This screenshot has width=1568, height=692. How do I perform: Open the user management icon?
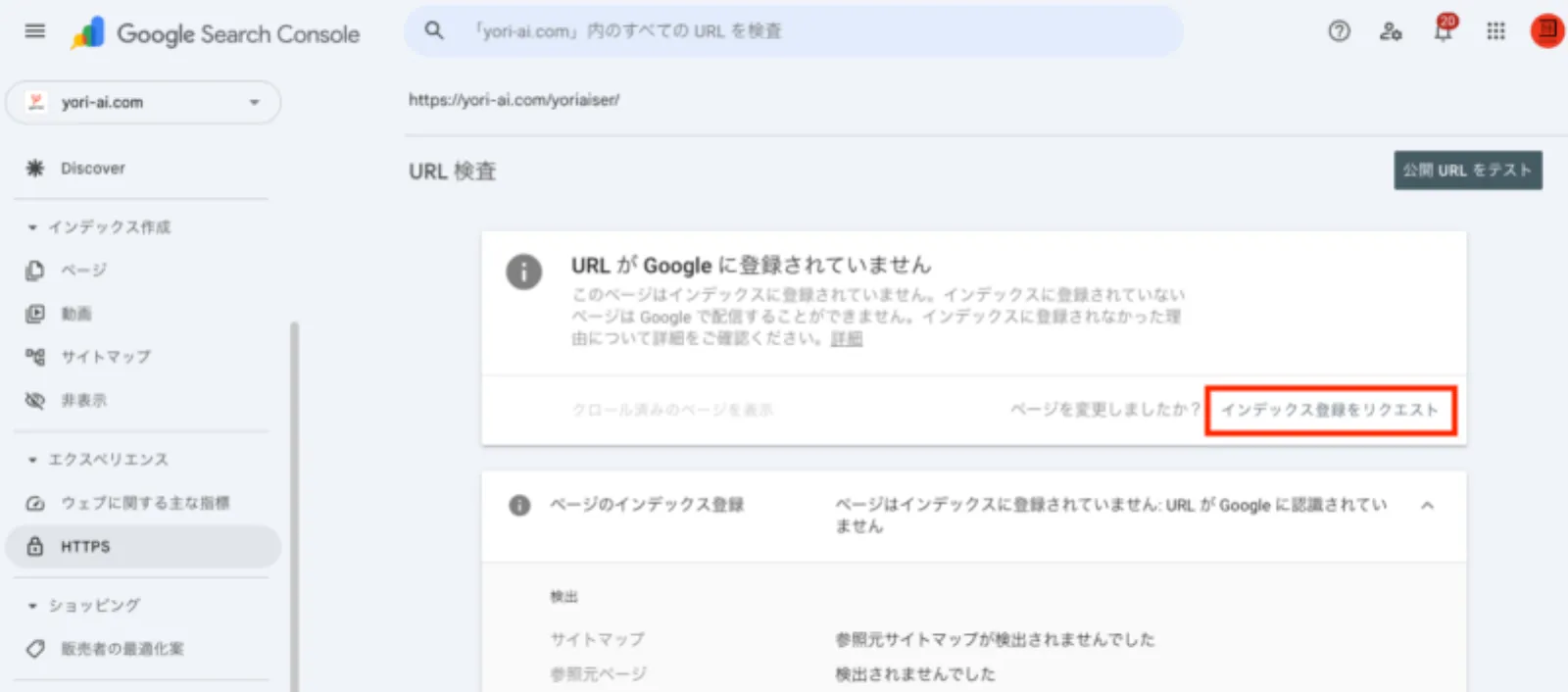pyautogui.click(x=1391, y=31)
